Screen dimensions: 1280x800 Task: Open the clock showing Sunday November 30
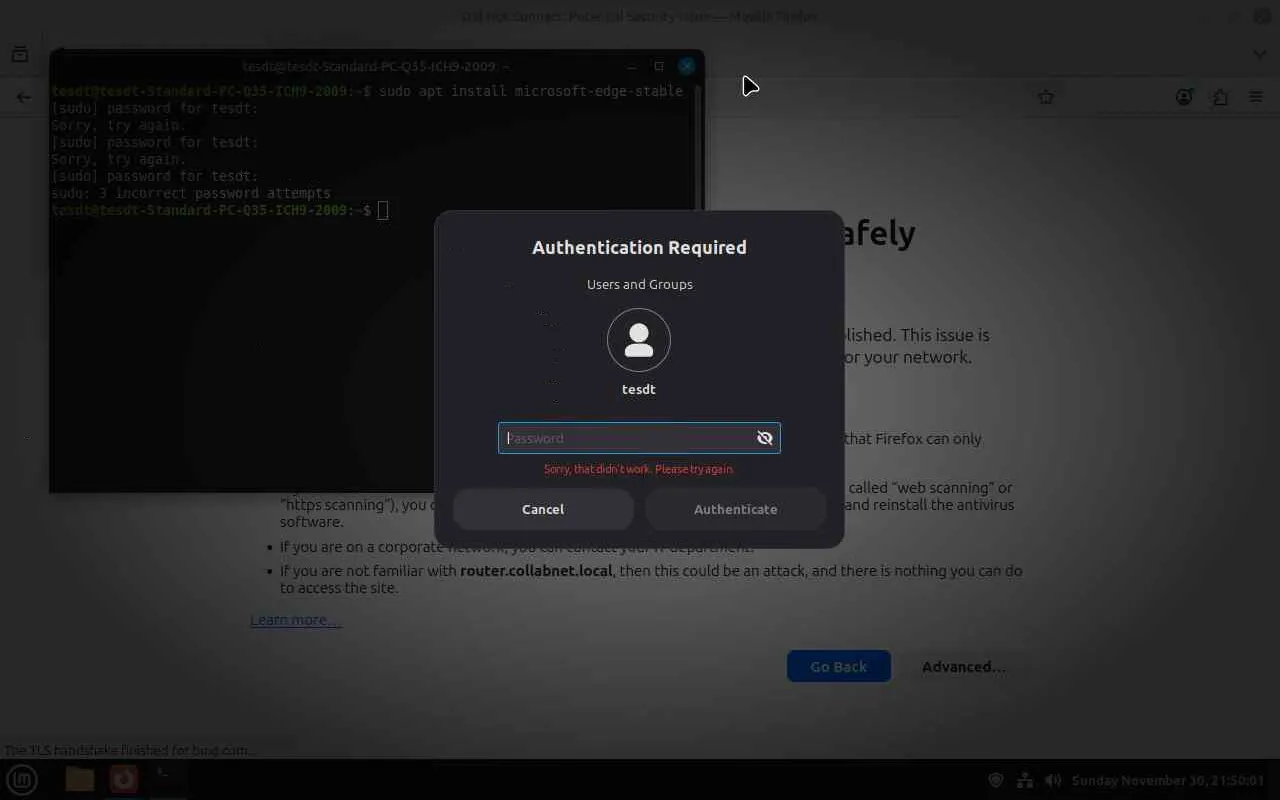pyautogui.click(x=1168, y=780)
